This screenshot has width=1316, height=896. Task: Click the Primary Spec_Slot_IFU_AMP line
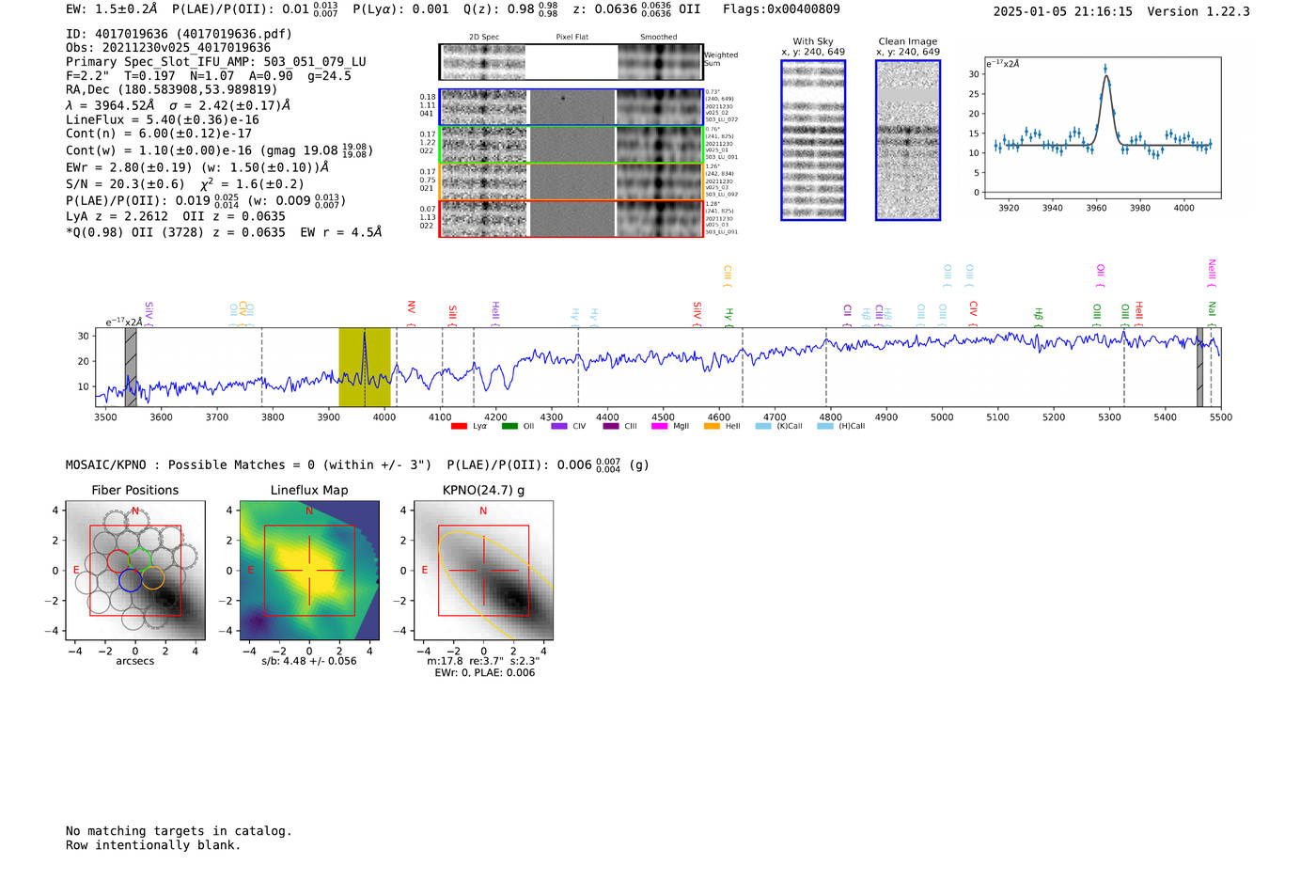click(x=216, y=62)
